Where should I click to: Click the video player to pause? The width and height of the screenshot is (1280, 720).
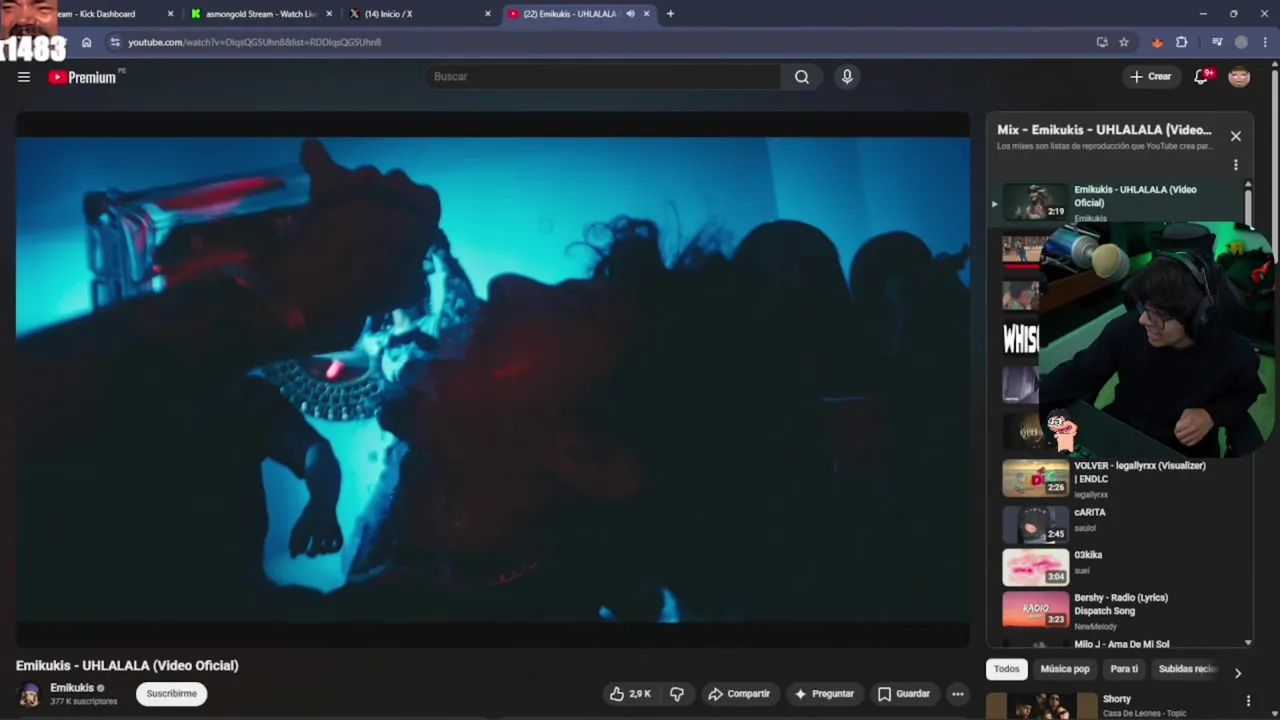pos(492,380)
